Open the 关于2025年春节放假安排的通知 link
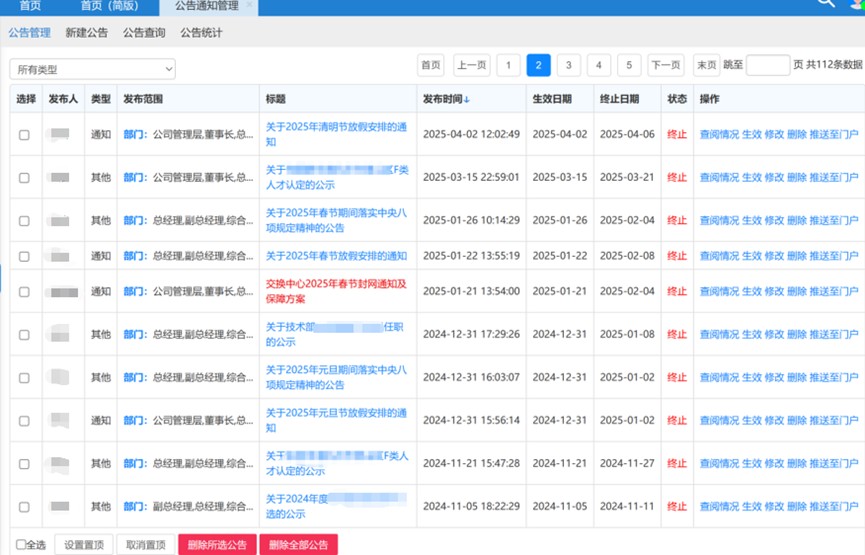 coord(336,256)
